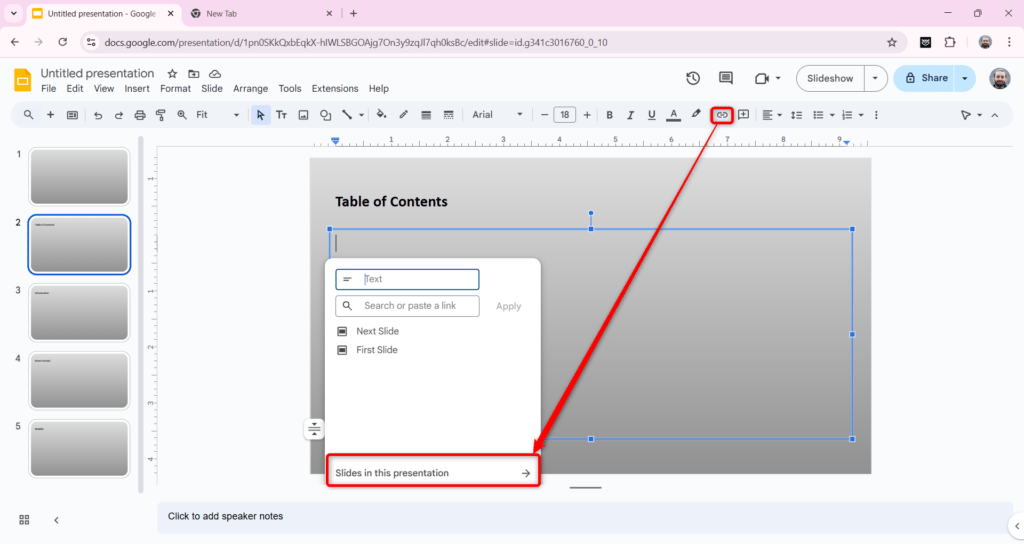Open the text color picker
Image resolution: width=1024 pixels, height=544 pixels.
pyautogui.click(x=673, y=115)
